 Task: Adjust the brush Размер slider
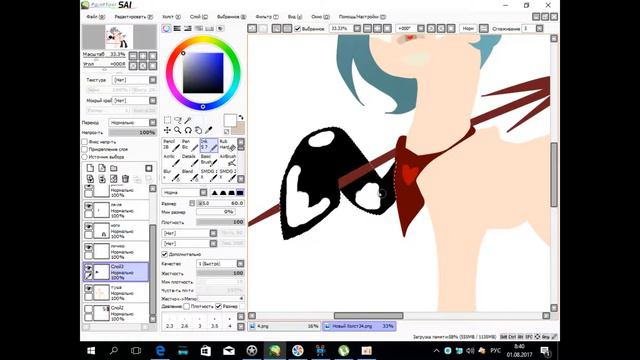click(x=220, y=203)
